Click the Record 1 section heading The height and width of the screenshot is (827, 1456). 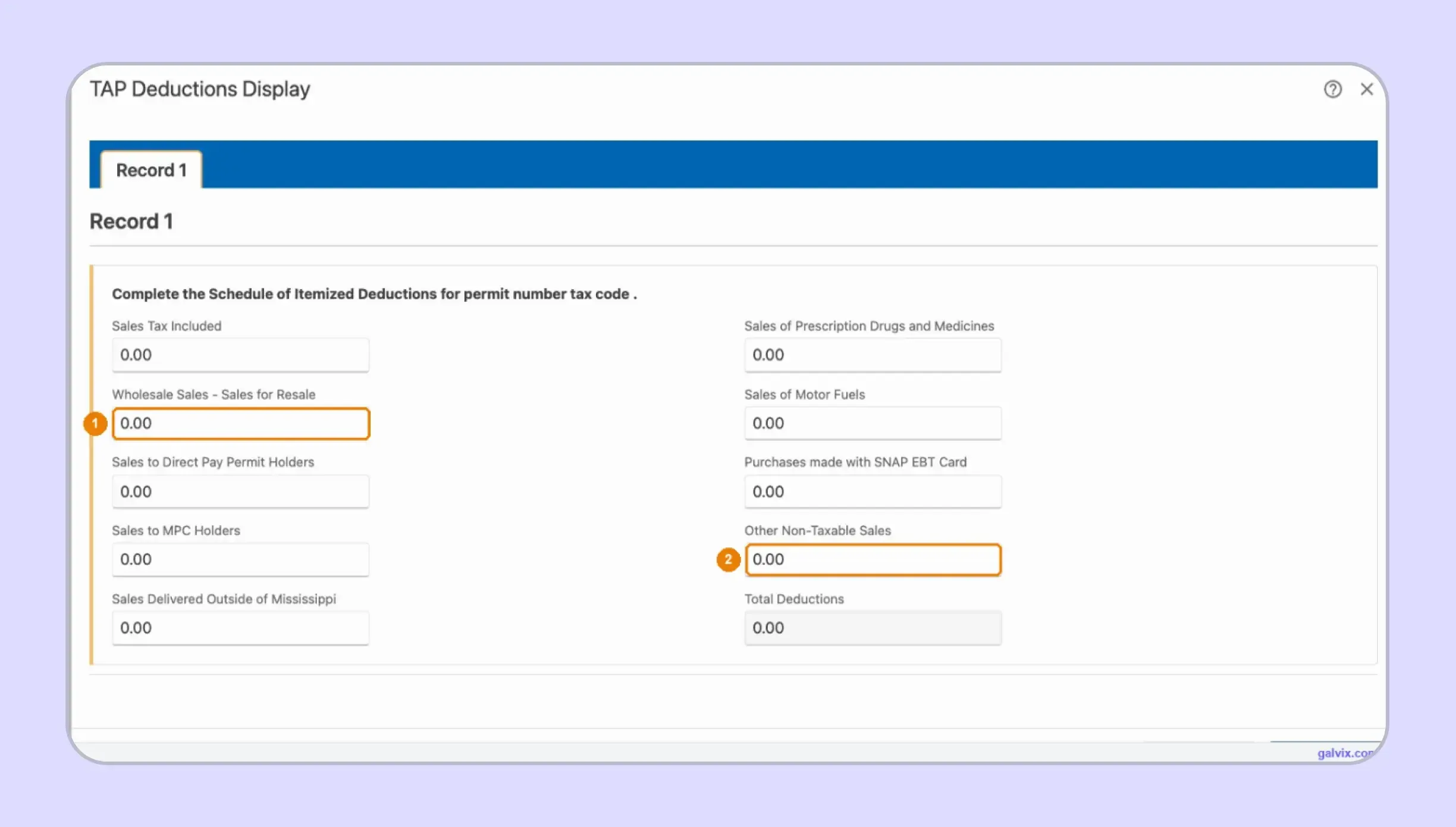coord(131,221)
